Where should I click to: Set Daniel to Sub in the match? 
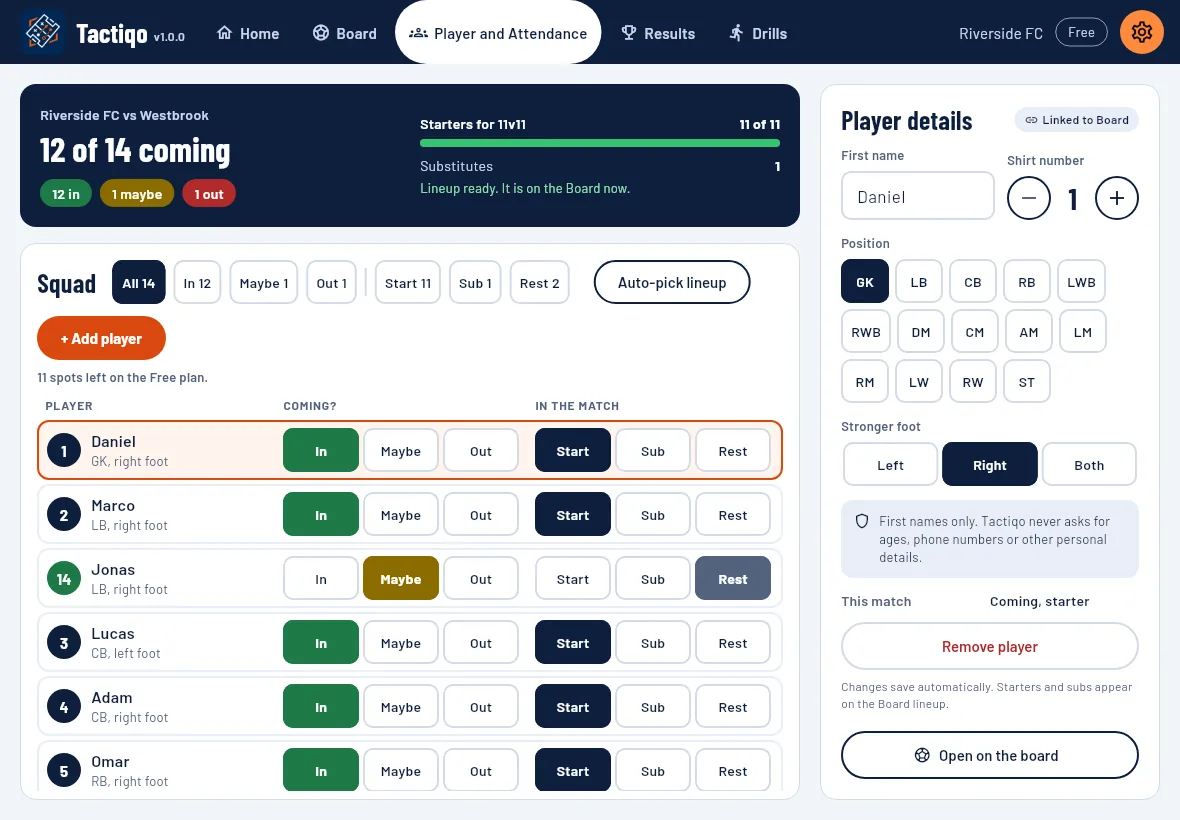(x=652, y=451)
